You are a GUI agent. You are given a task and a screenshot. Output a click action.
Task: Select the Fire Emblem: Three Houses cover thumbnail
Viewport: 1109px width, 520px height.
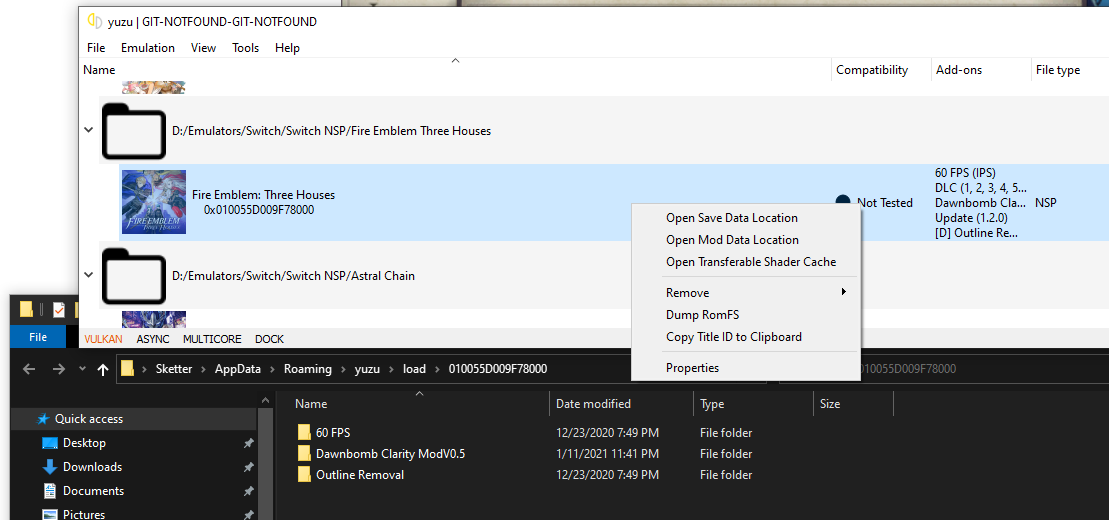point(153,202)
